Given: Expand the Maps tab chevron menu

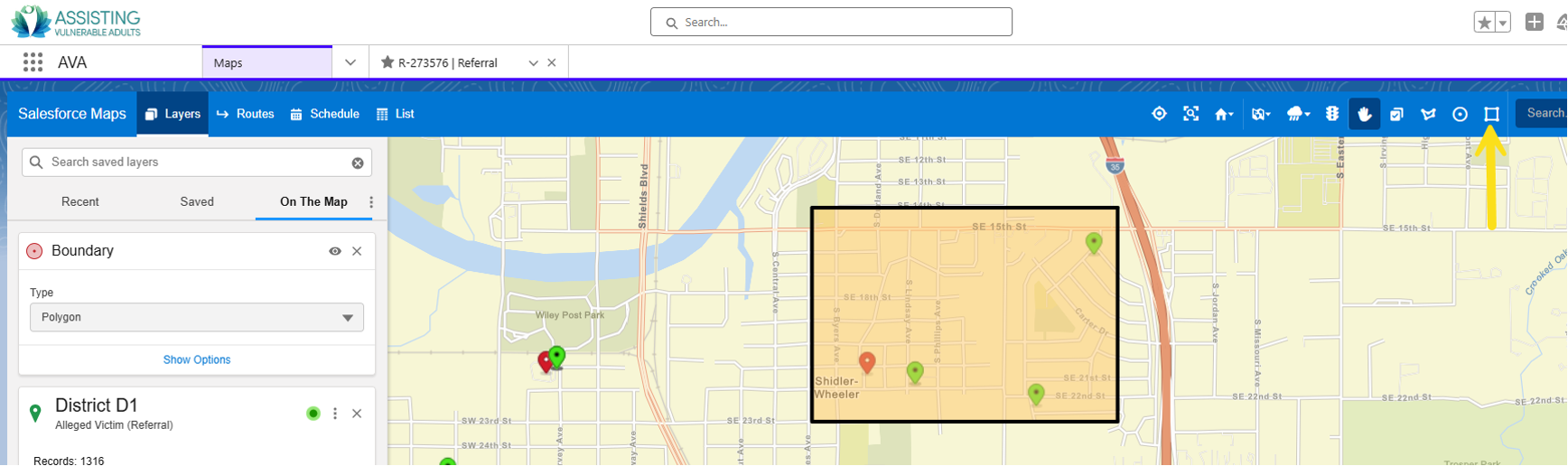Looking at the screenshot, I should click(x=350, y=62).
